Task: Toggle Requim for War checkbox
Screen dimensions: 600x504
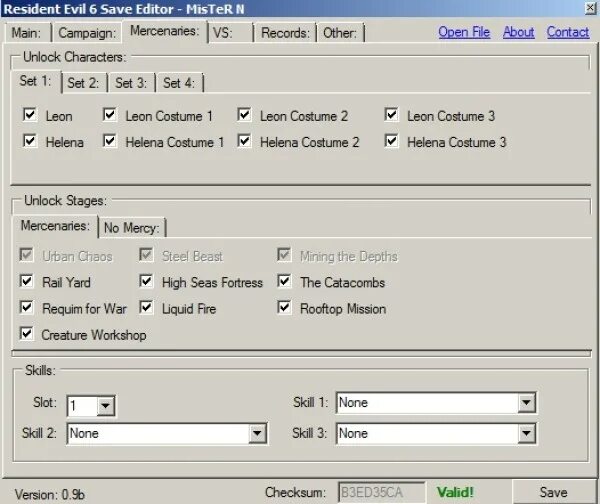Action: [26, 307]
